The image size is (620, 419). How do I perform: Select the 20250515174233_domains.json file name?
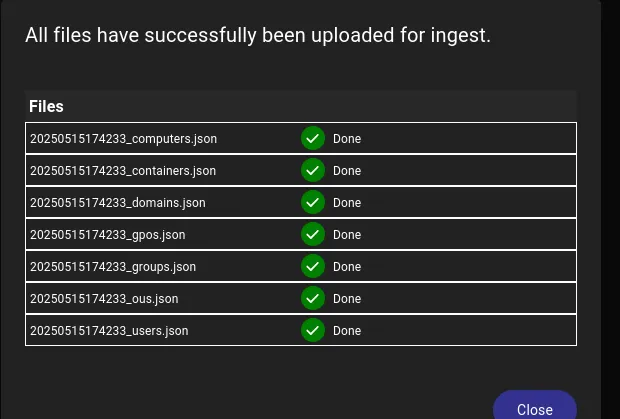pyautogui.click(x=118, y=203)
